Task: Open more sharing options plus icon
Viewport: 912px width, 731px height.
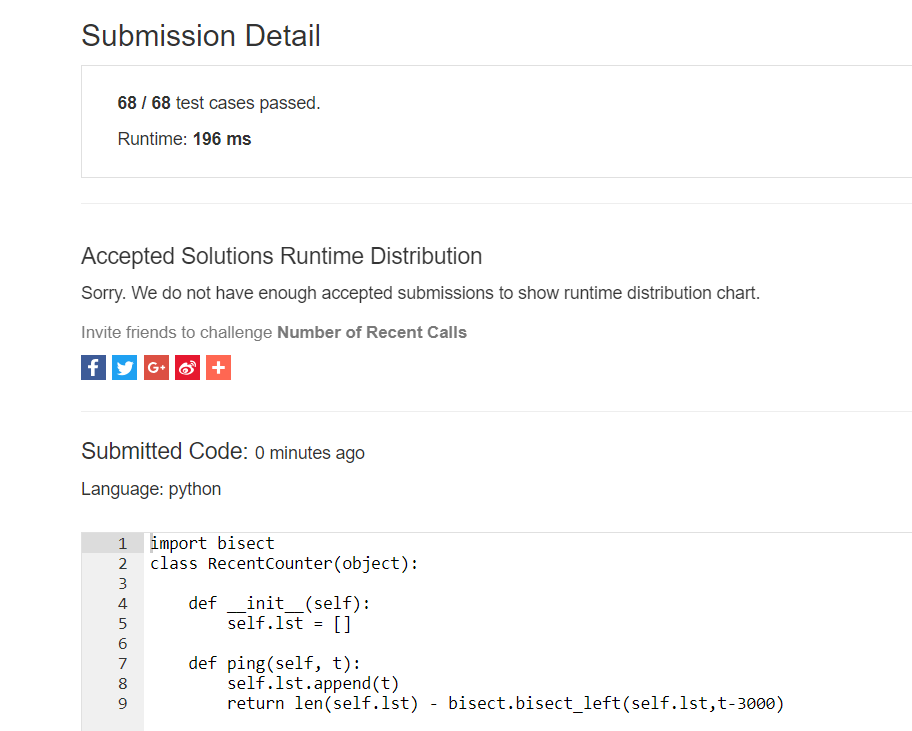Action: coord(218,368)
